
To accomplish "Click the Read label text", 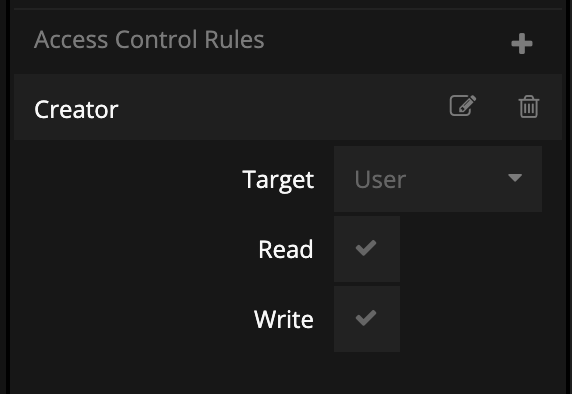I will pos(286,249).
